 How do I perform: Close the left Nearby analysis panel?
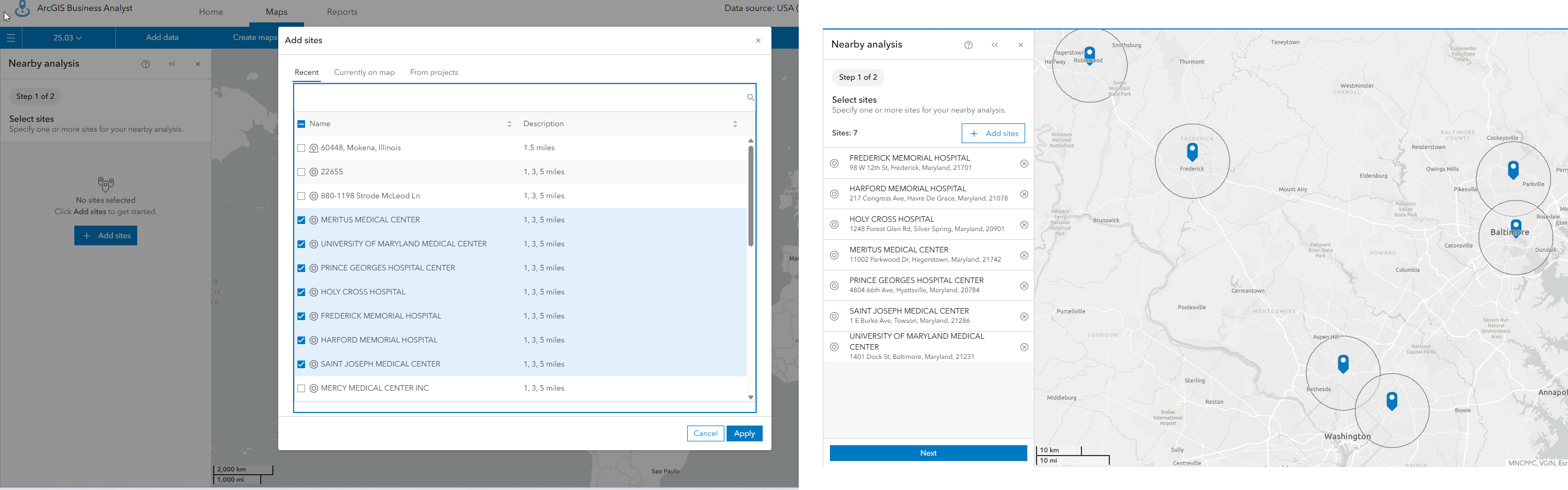(198, 64)
